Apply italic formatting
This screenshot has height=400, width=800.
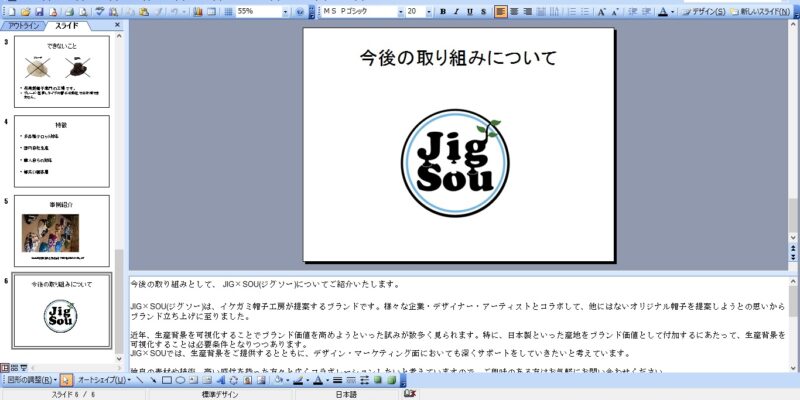[456, 12]
